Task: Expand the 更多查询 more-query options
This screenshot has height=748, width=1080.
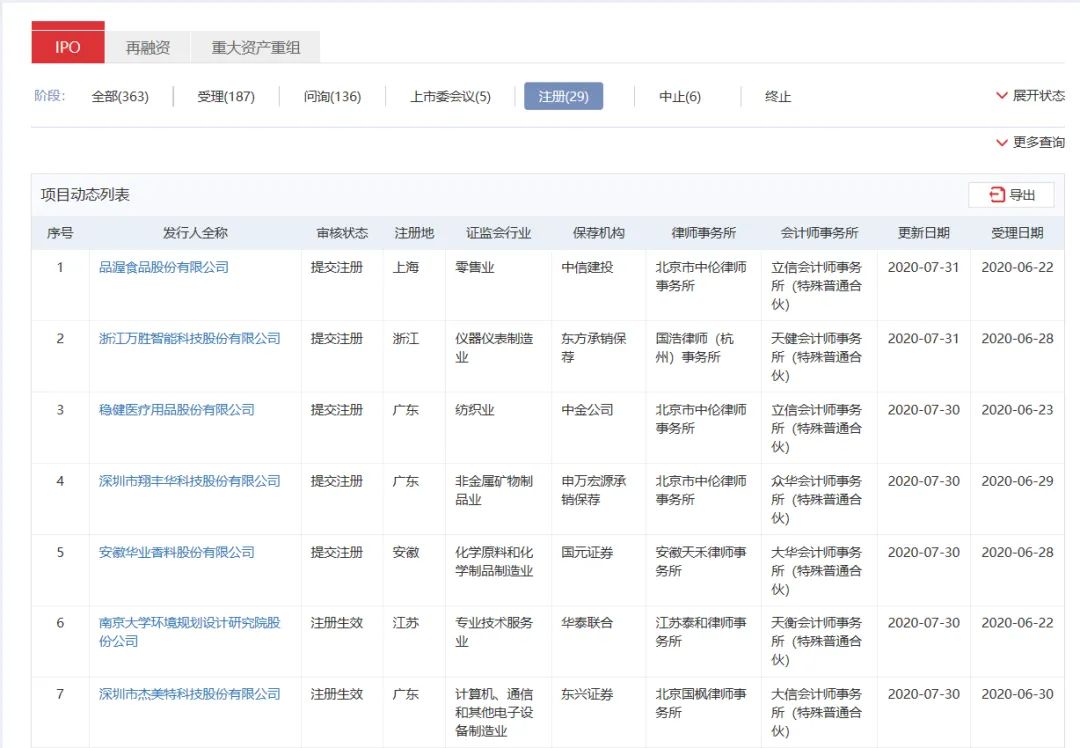Action: (x=1002, y=143)
